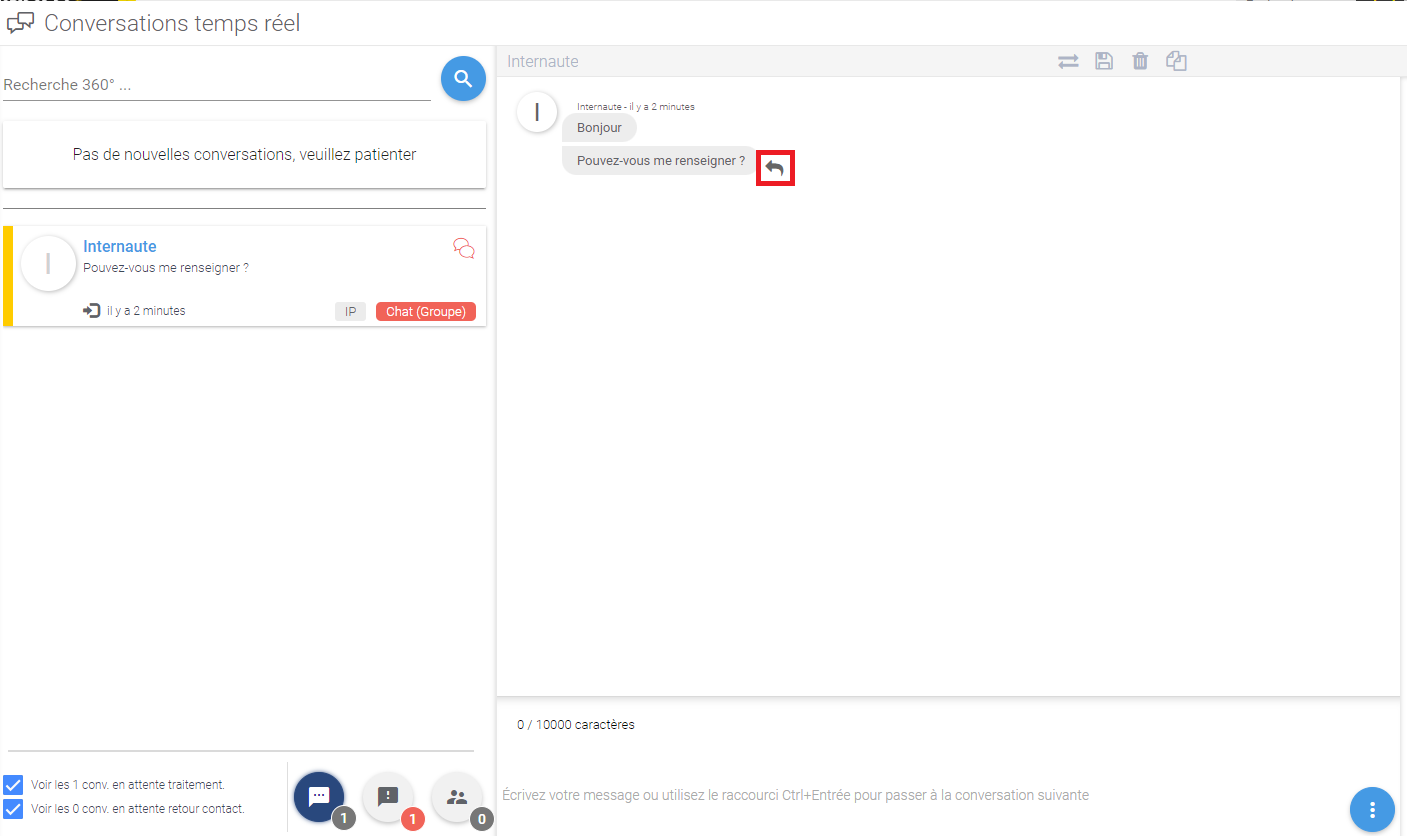The width and height of the screenshot is (1407, 836).
Task: Click the 'Conversations temps réel' page title
Action: point(172,23)
